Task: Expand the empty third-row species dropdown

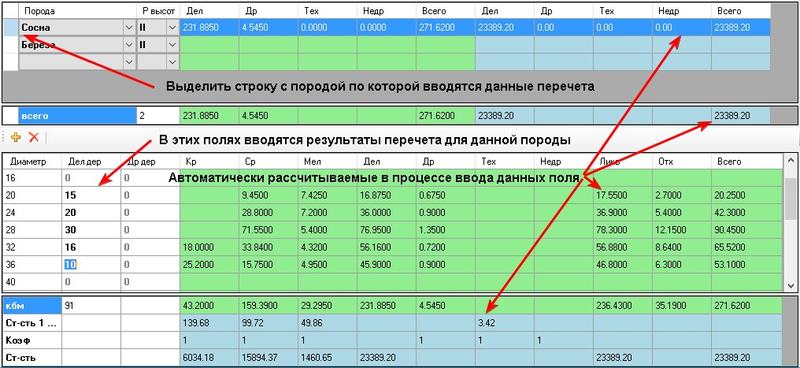Action: 129,62
